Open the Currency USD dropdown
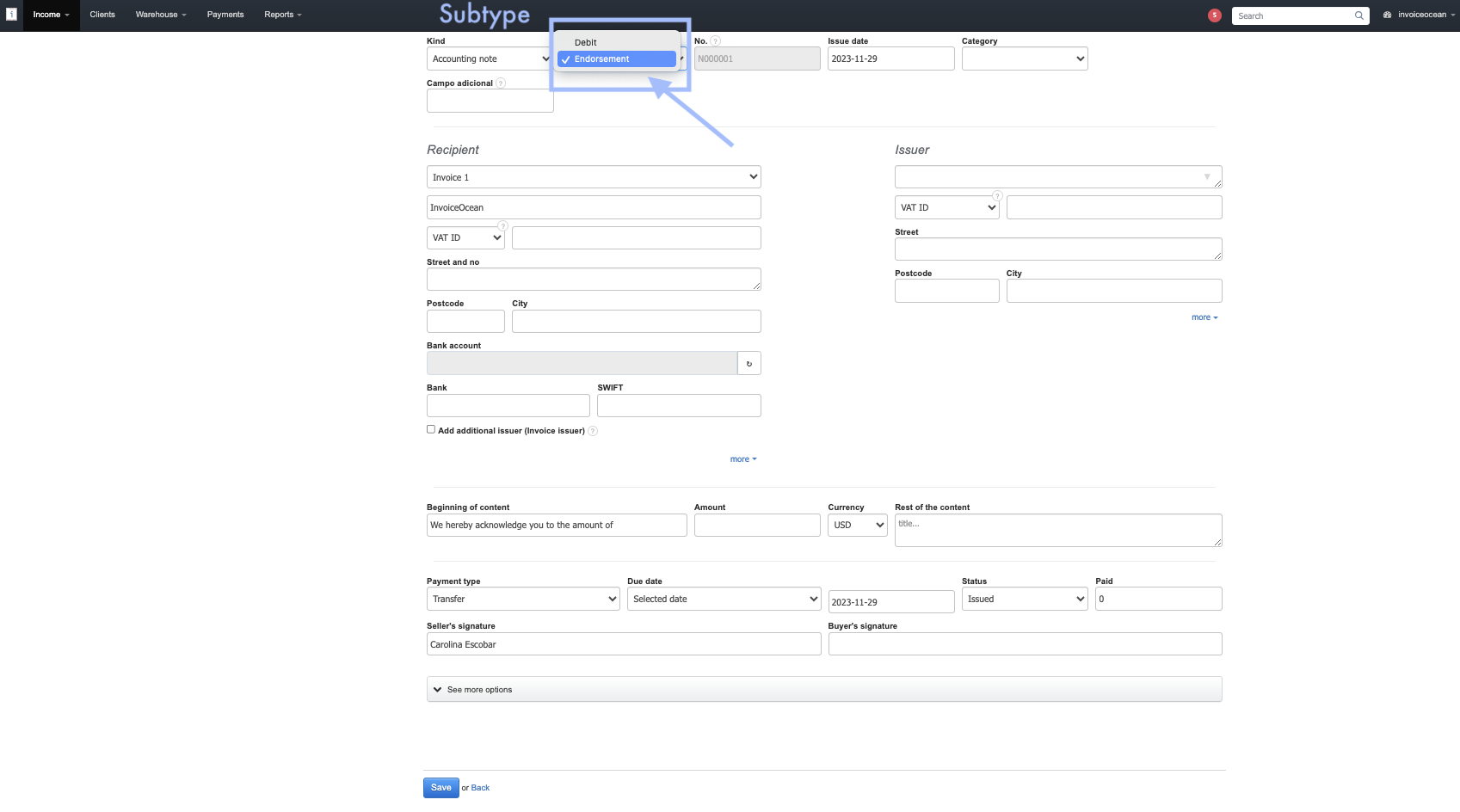1460x812 pixels. coord(857,526)
